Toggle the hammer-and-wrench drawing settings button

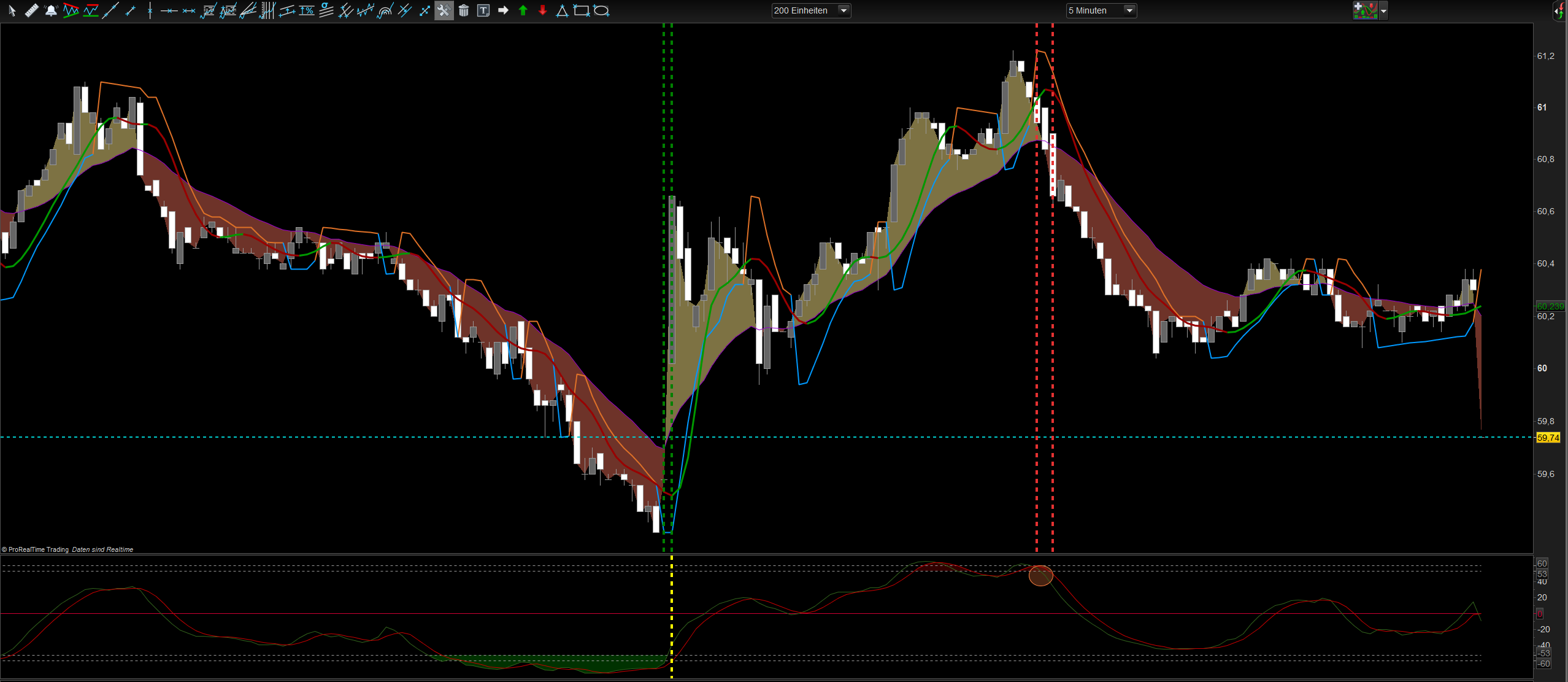coord(444,10)
